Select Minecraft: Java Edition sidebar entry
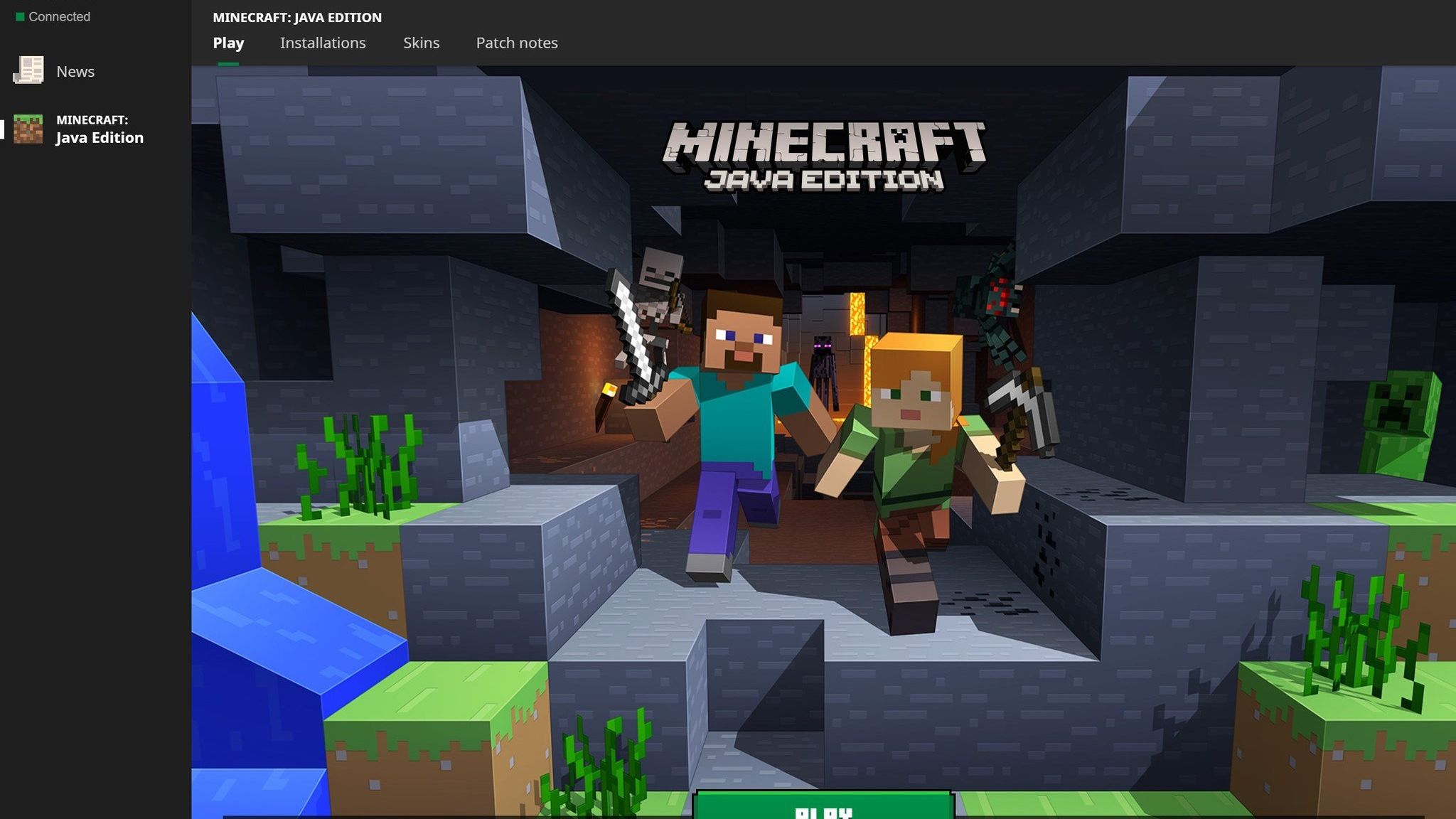The width and height of the screenshot is (1456, 819). click(x=99, y=129)
